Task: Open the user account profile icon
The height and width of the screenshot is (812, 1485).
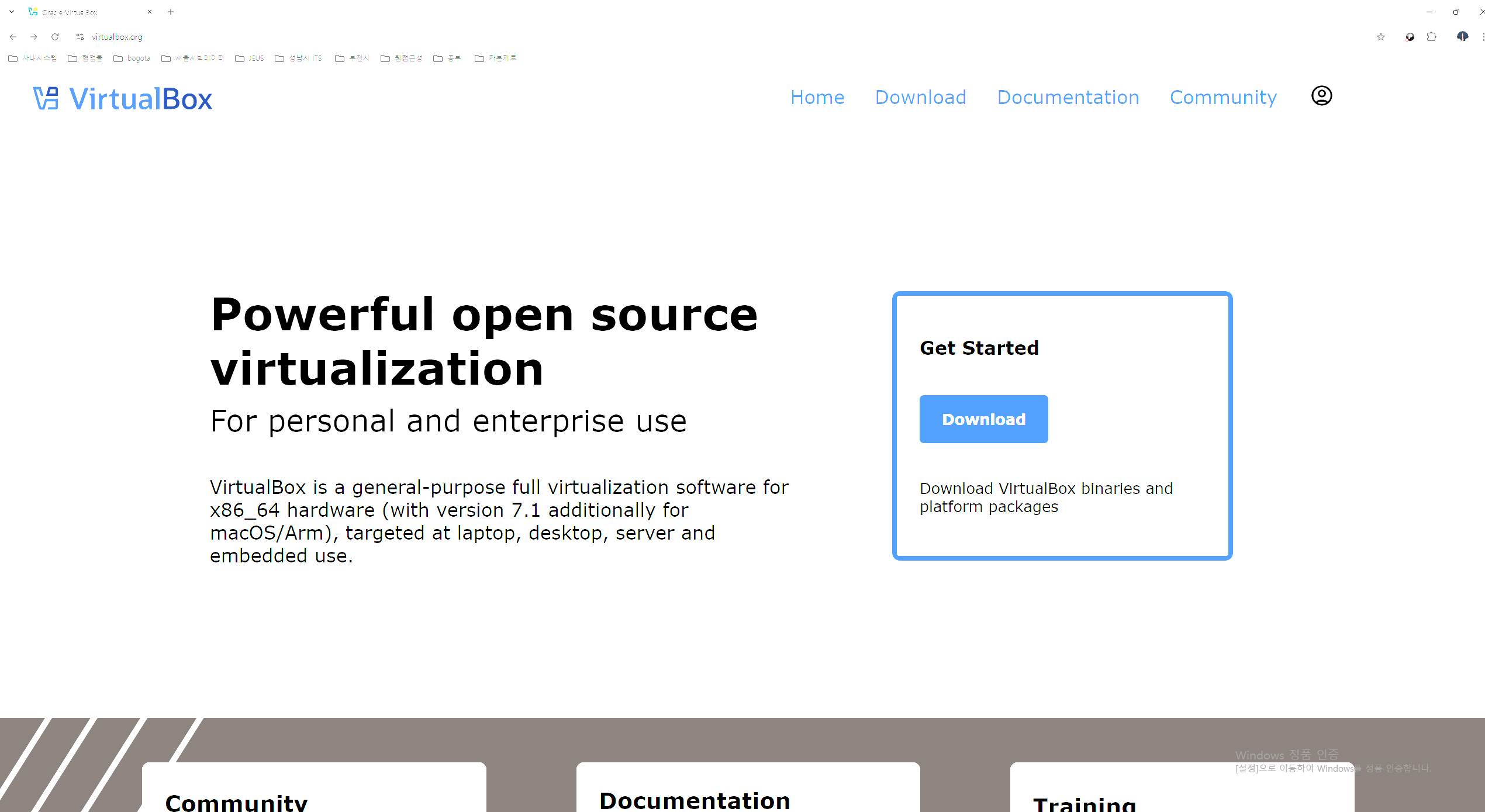Action: (x=1321, y=96)
